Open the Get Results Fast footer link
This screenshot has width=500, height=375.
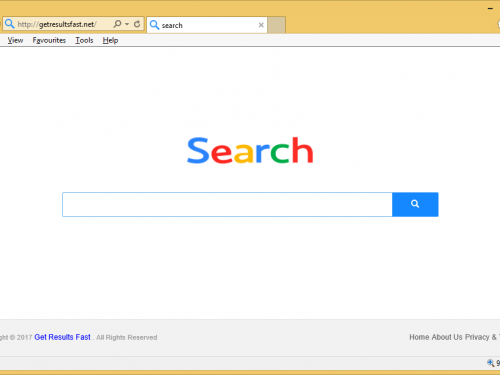click(x=62, y=337)
